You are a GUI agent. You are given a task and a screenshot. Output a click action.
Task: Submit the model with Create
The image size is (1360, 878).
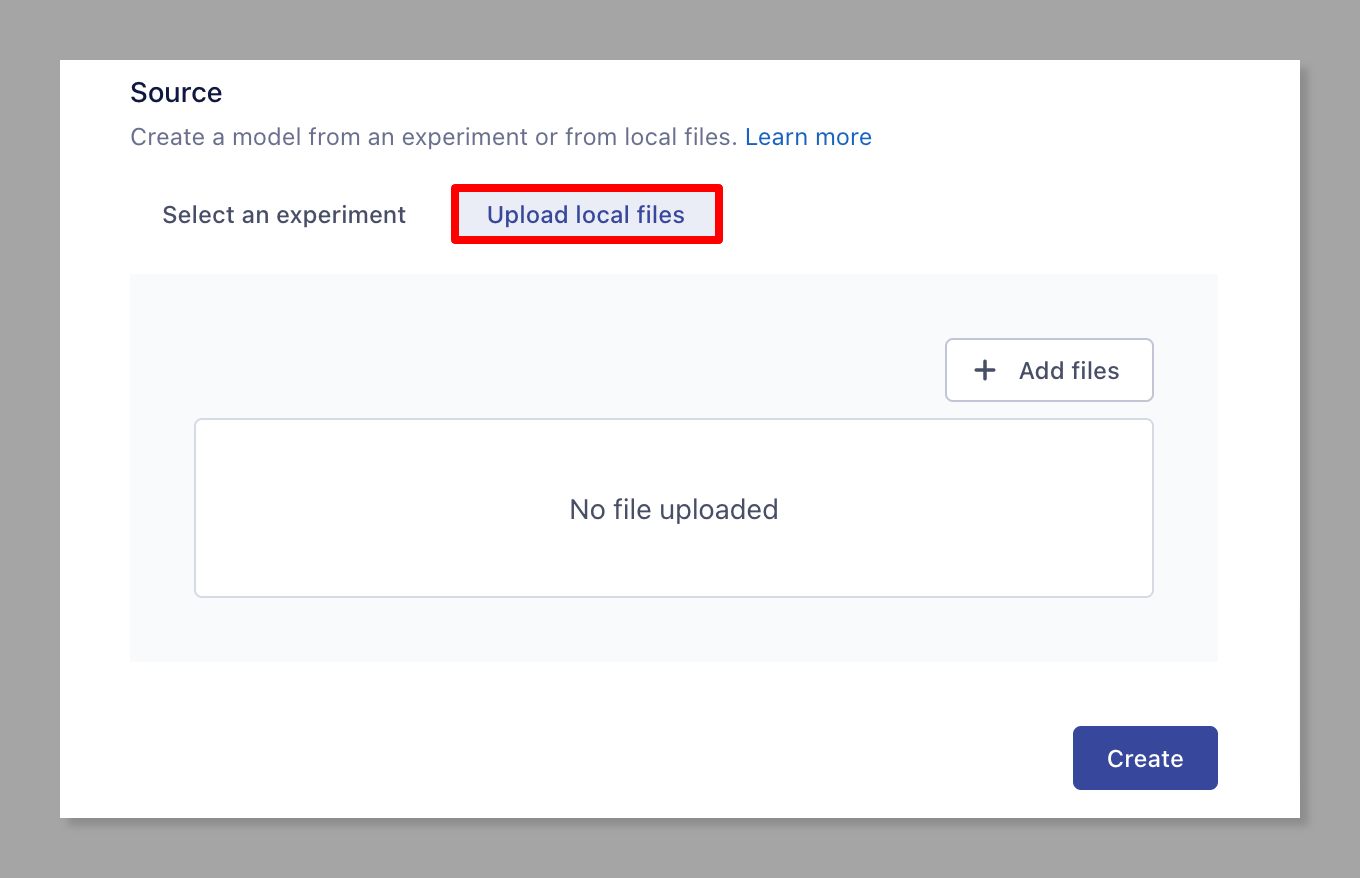point(1145,758)
